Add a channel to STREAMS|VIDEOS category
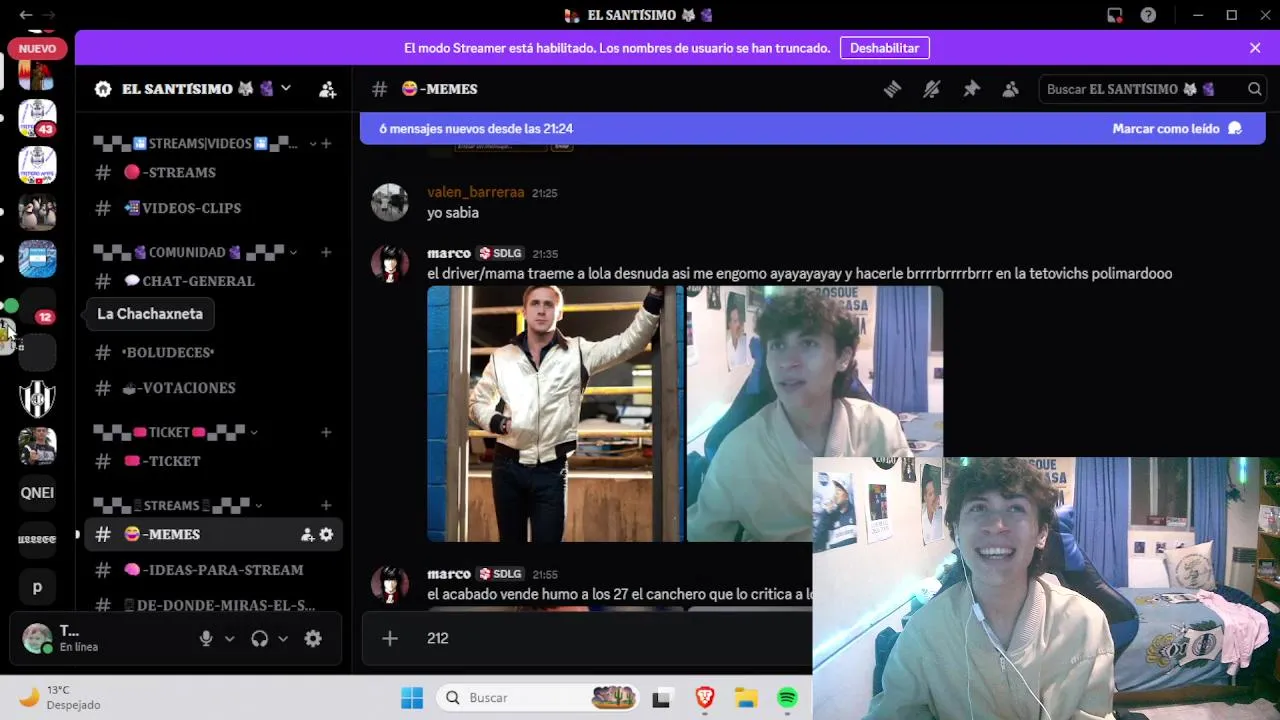1280x720 pixels. click(x=326, y=143)
